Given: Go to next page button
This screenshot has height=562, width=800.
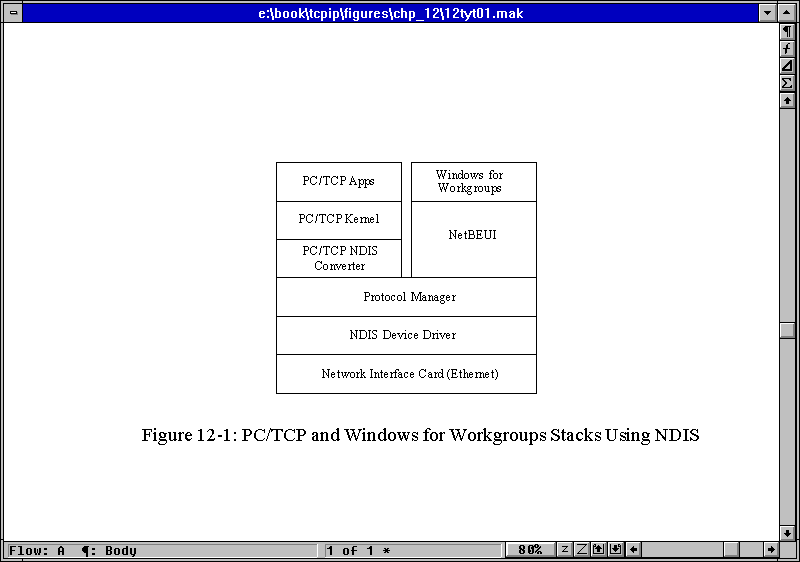Looking at the screenshot, I should tap(615, 550).
